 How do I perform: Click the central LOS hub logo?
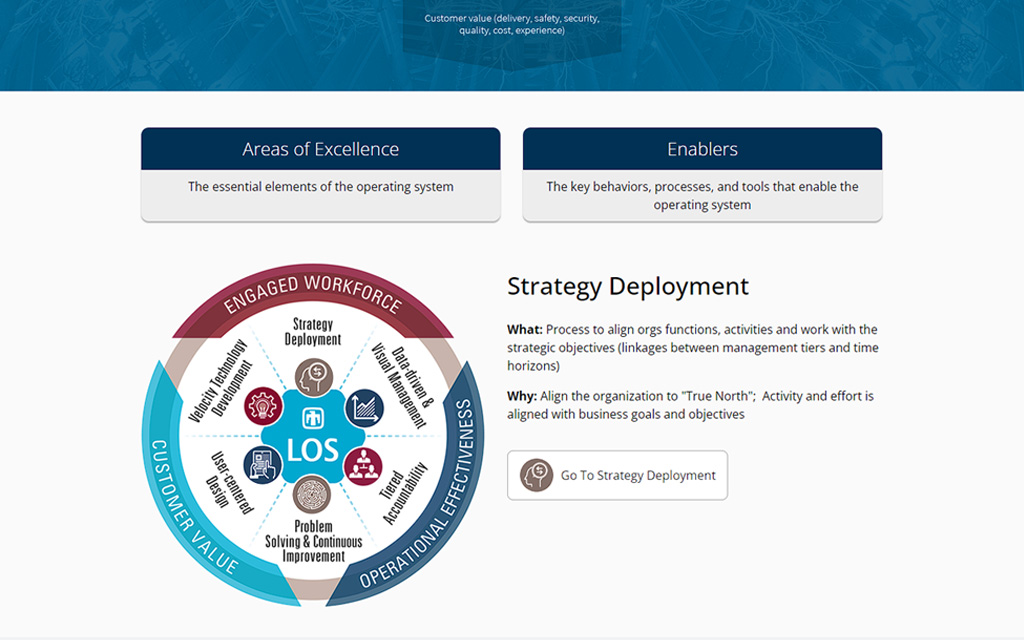click(x=313, y=436)
